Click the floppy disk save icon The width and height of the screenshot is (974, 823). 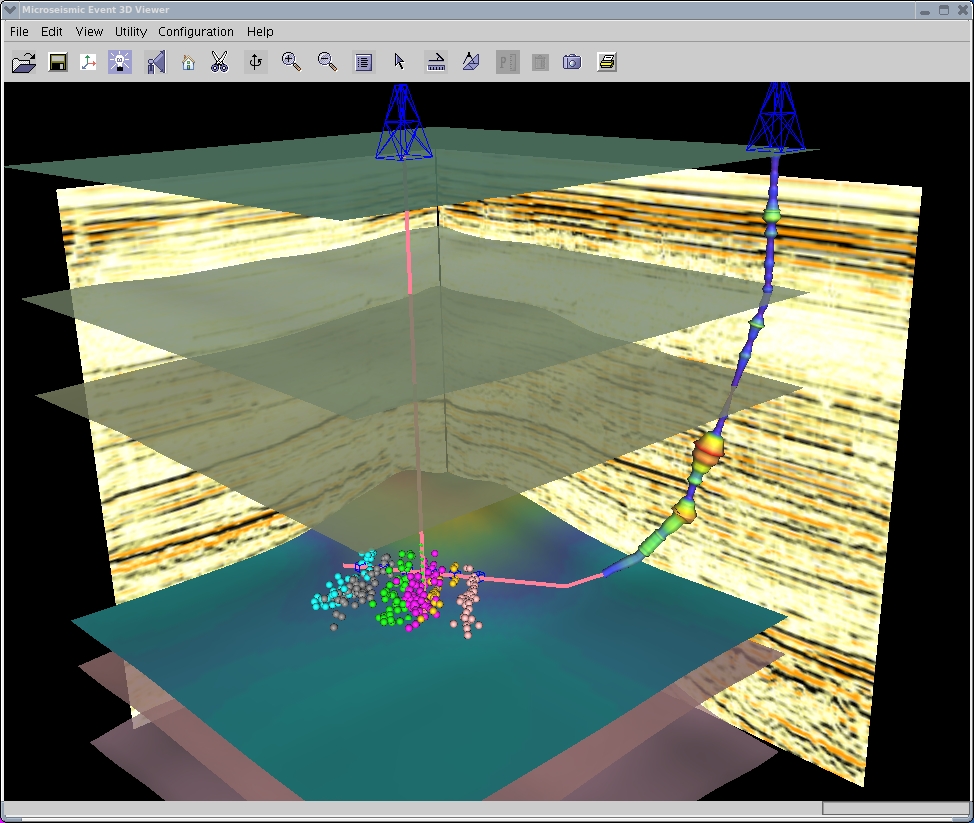(58, 63)
